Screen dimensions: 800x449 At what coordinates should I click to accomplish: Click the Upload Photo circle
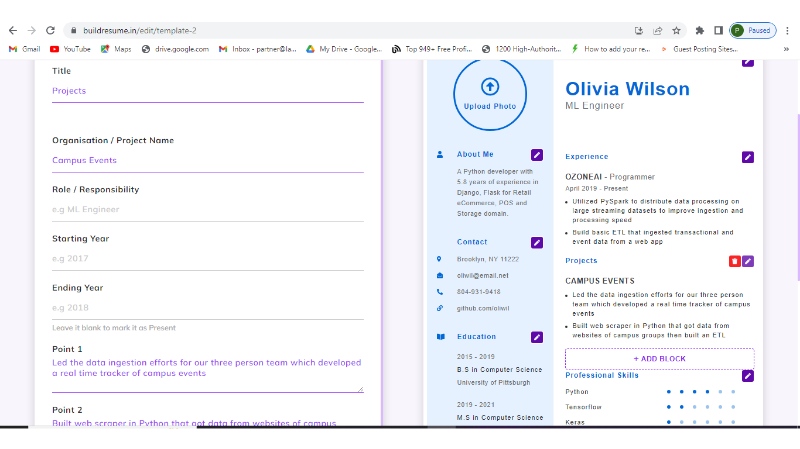point(490,93)
